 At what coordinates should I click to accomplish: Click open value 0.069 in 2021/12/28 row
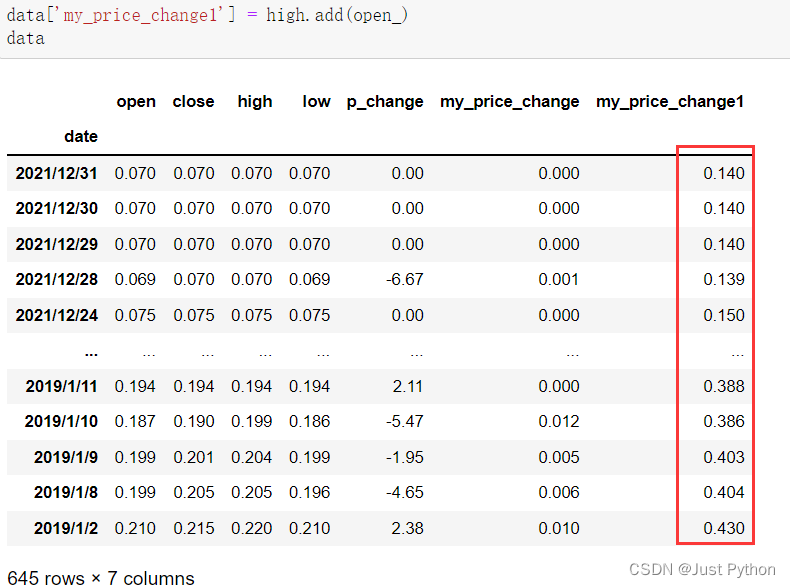click(135, 280)
